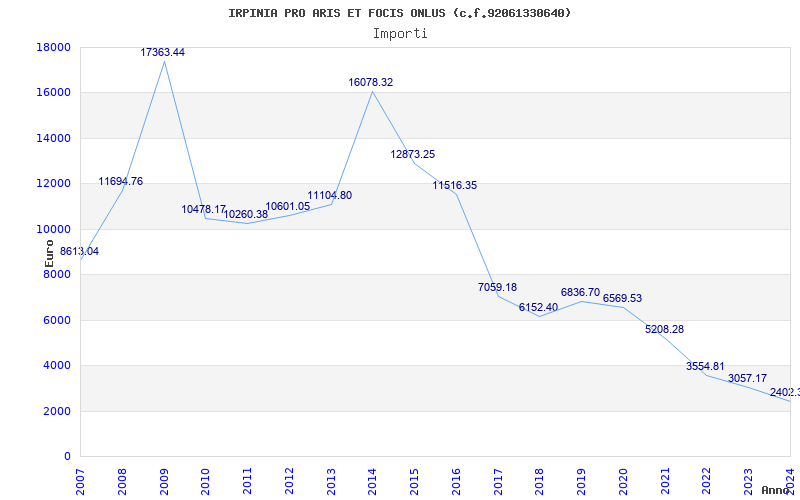The width and height of the screenshot is (800, 500).
Task: Click the x-axis year 2019
Action: (x=582, y=482)
